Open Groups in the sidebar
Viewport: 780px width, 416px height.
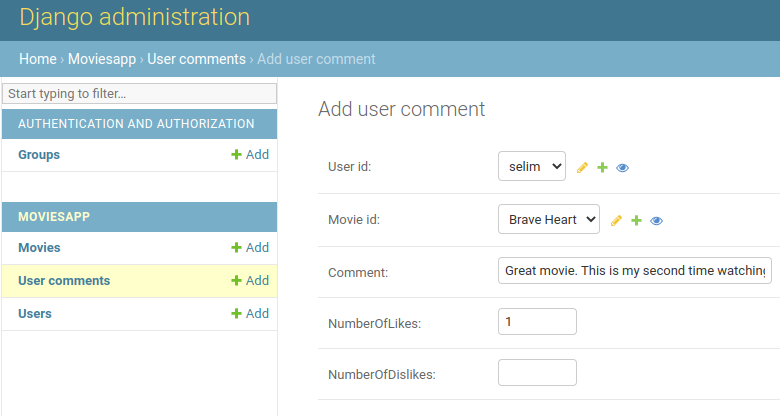coord(39,155)
